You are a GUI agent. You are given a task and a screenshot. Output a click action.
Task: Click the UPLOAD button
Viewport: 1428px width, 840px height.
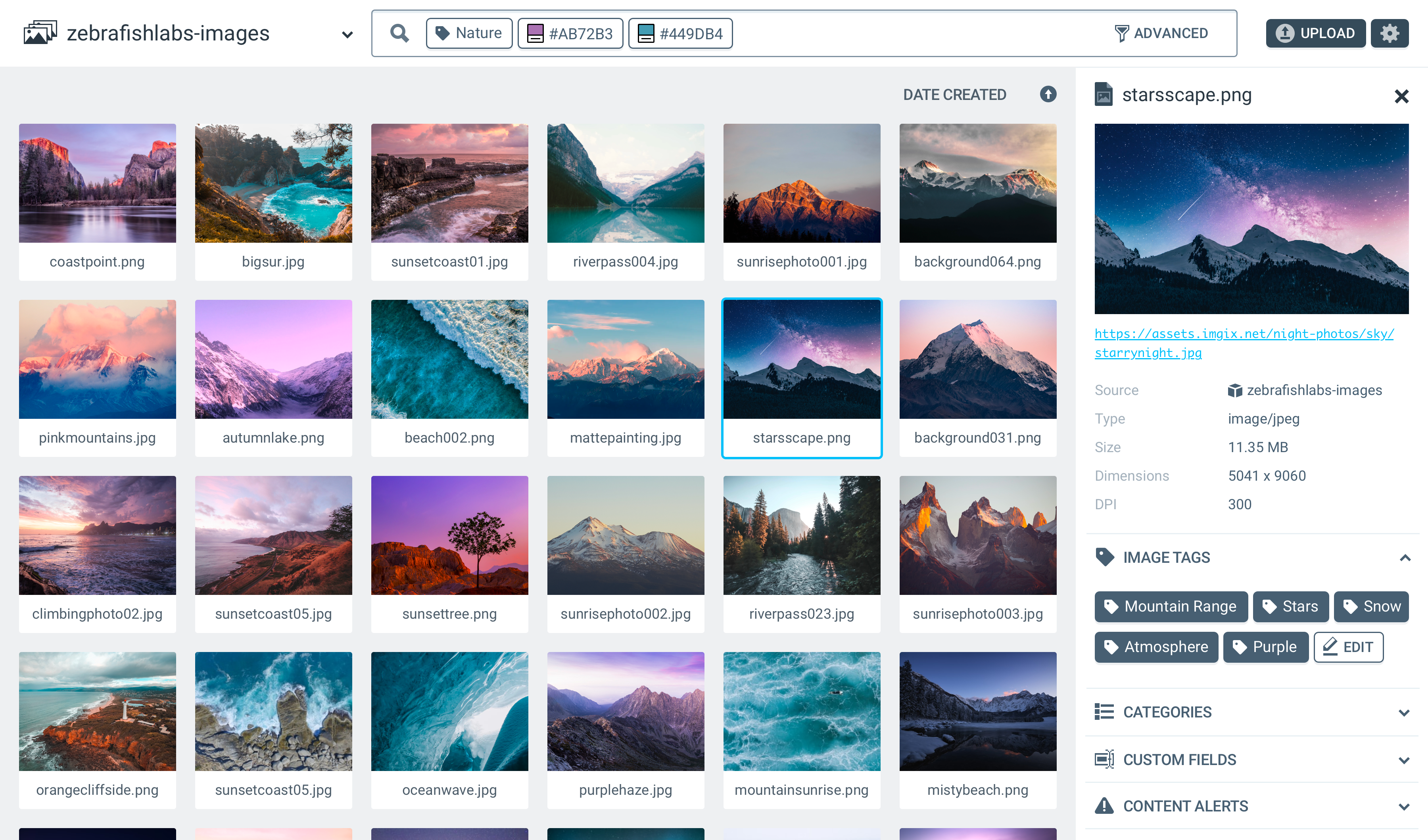point(1315,33)
